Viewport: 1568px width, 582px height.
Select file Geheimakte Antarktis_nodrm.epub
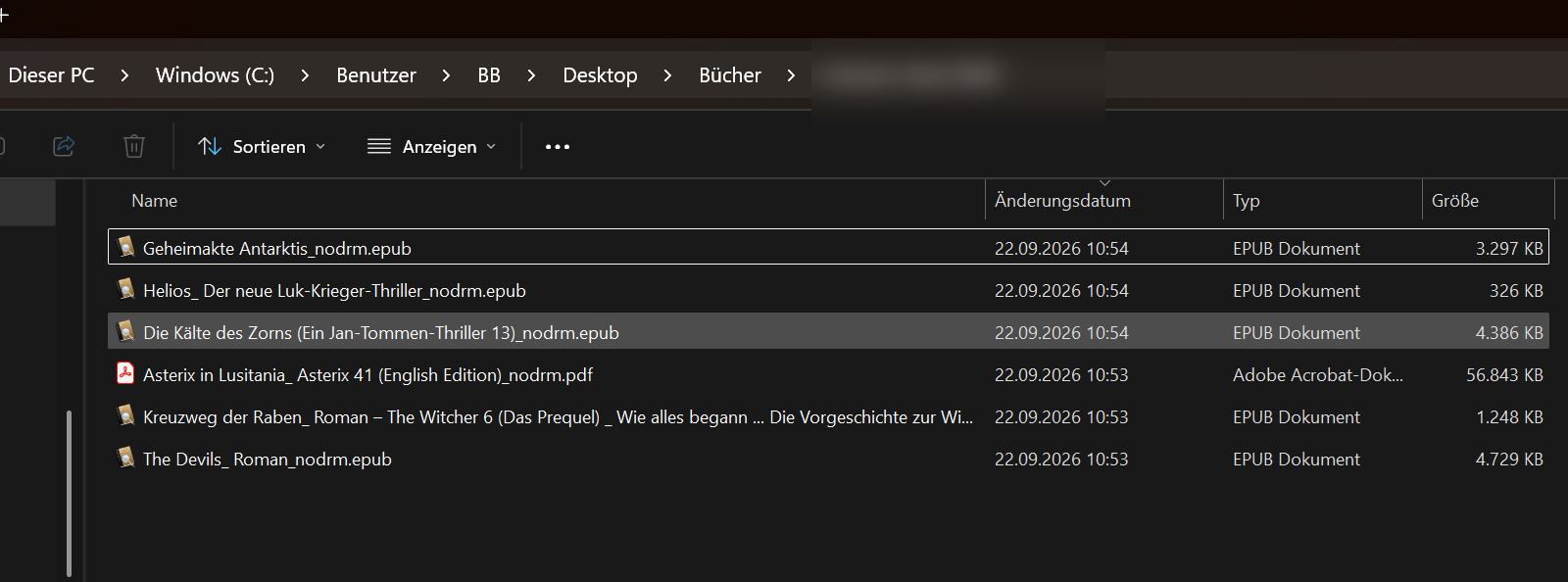click(828, 248)
